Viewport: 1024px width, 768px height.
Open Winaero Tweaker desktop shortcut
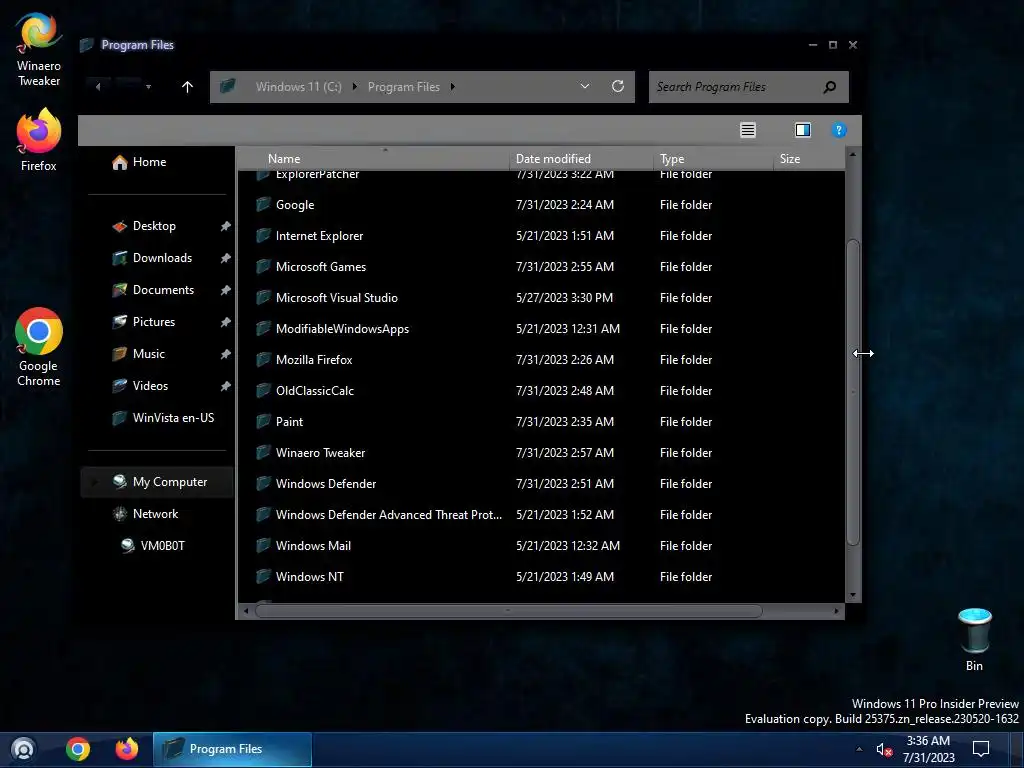point(39,49)
